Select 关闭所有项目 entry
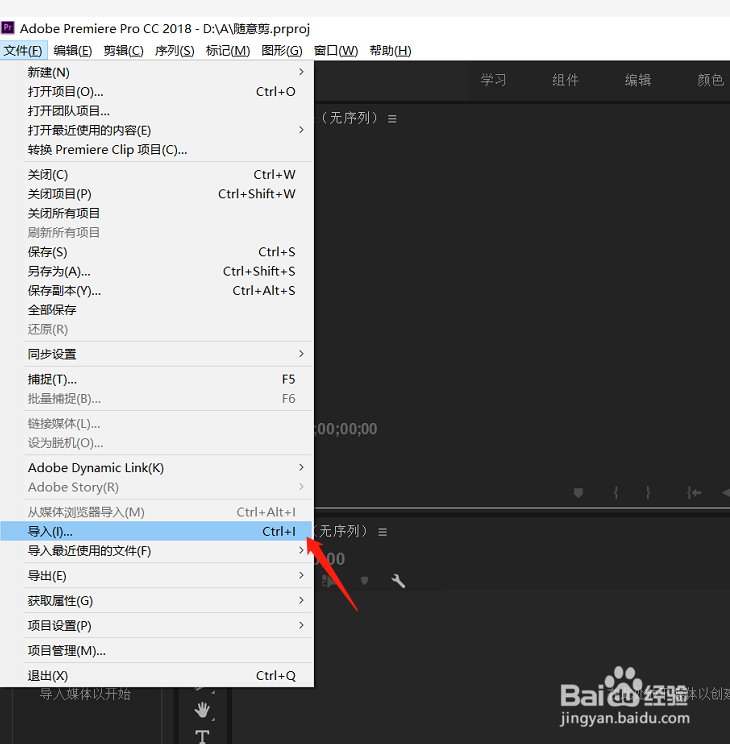Image resolution: width=730 pixels, height=744 pixels. pos(157,213)
